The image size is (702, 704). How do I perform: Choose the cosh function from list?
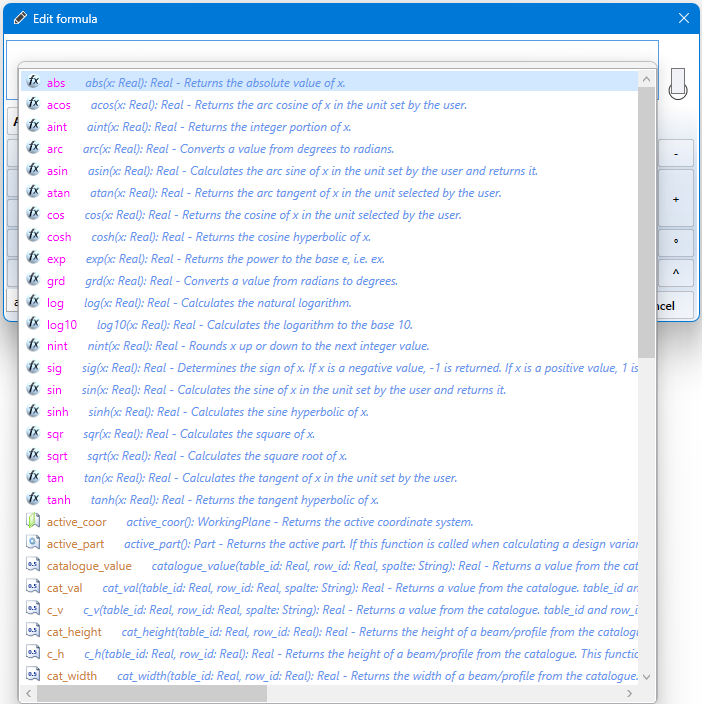(x=60, y=237)
